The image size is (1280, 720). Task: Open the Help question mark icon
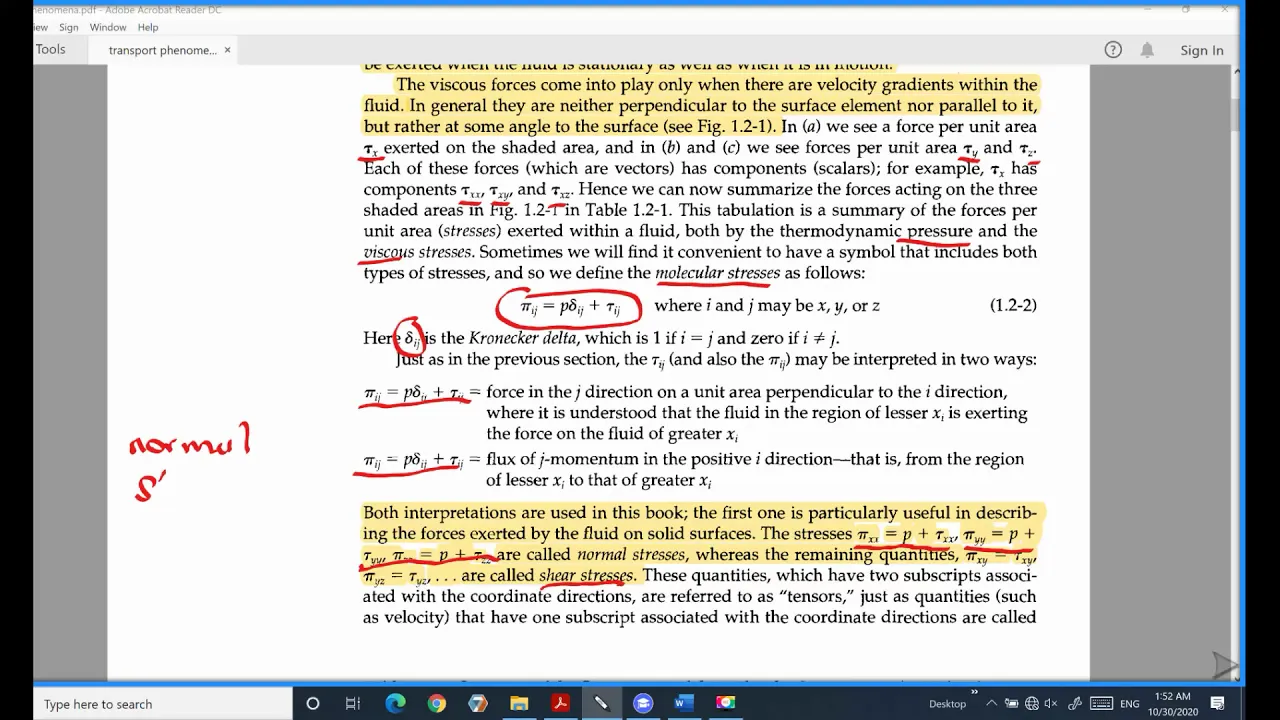pyautogui.click(x=1113, y=50)
